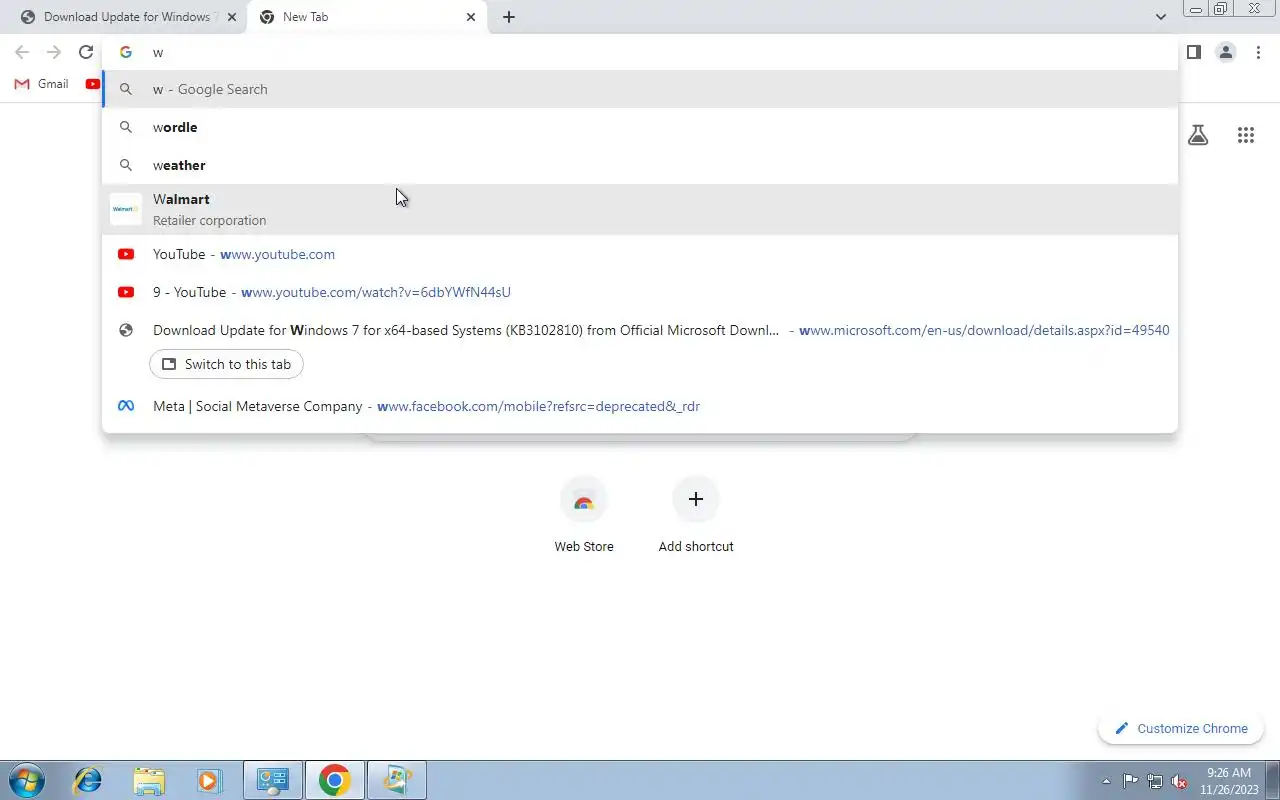Click inside the address bar text field
The width and height of the screenshot is (1280, 800).
click(x=640, y=52)
